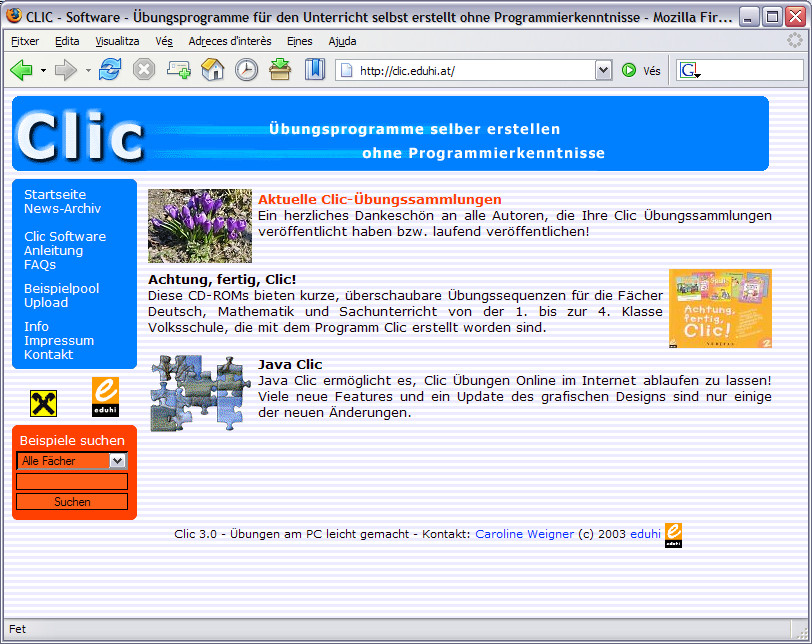Viewport: 812px width, 644px height.
Task: Open the Impressum link
Action: 59,341
